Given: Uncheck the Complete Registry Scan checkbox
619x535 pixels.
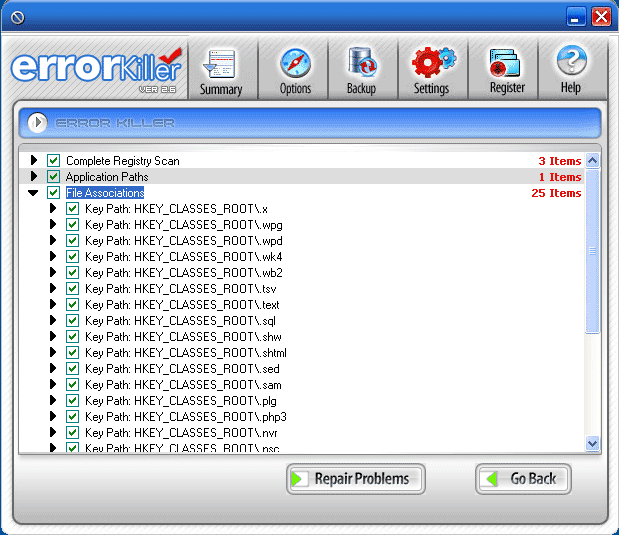Looking at the screenshot, I should (54, 161).
